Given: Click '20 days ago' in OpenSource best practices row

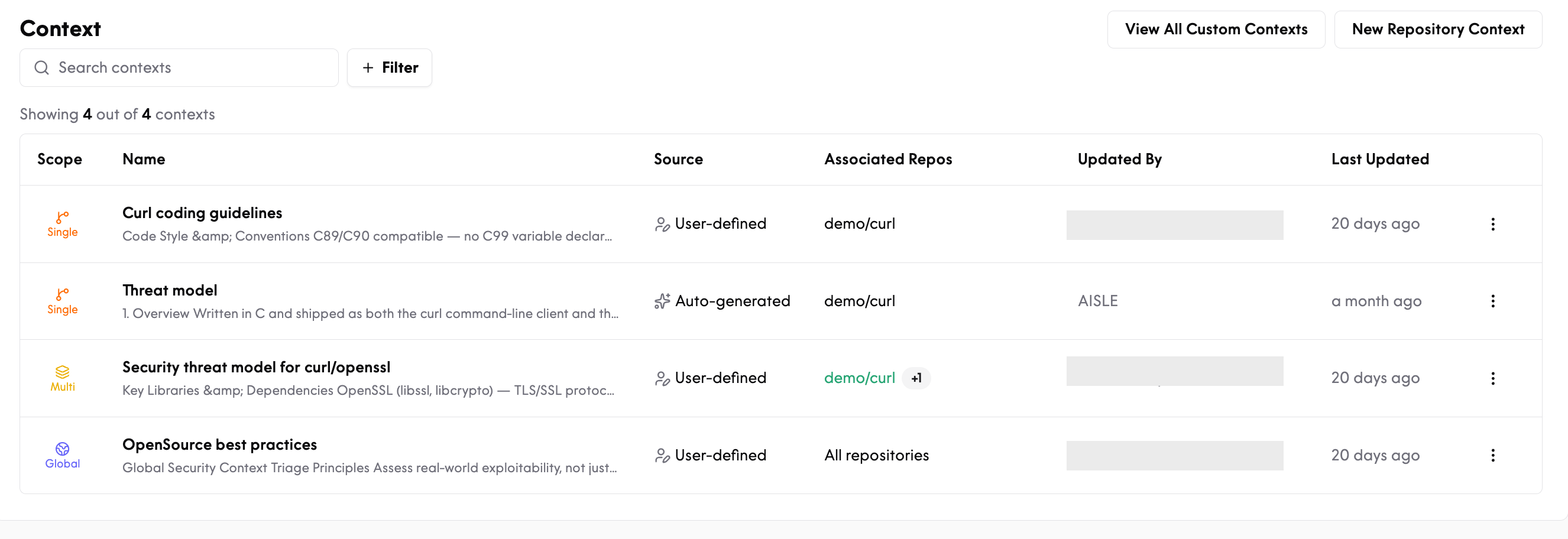Looking at the screenshot, I should pos(1375,456).
